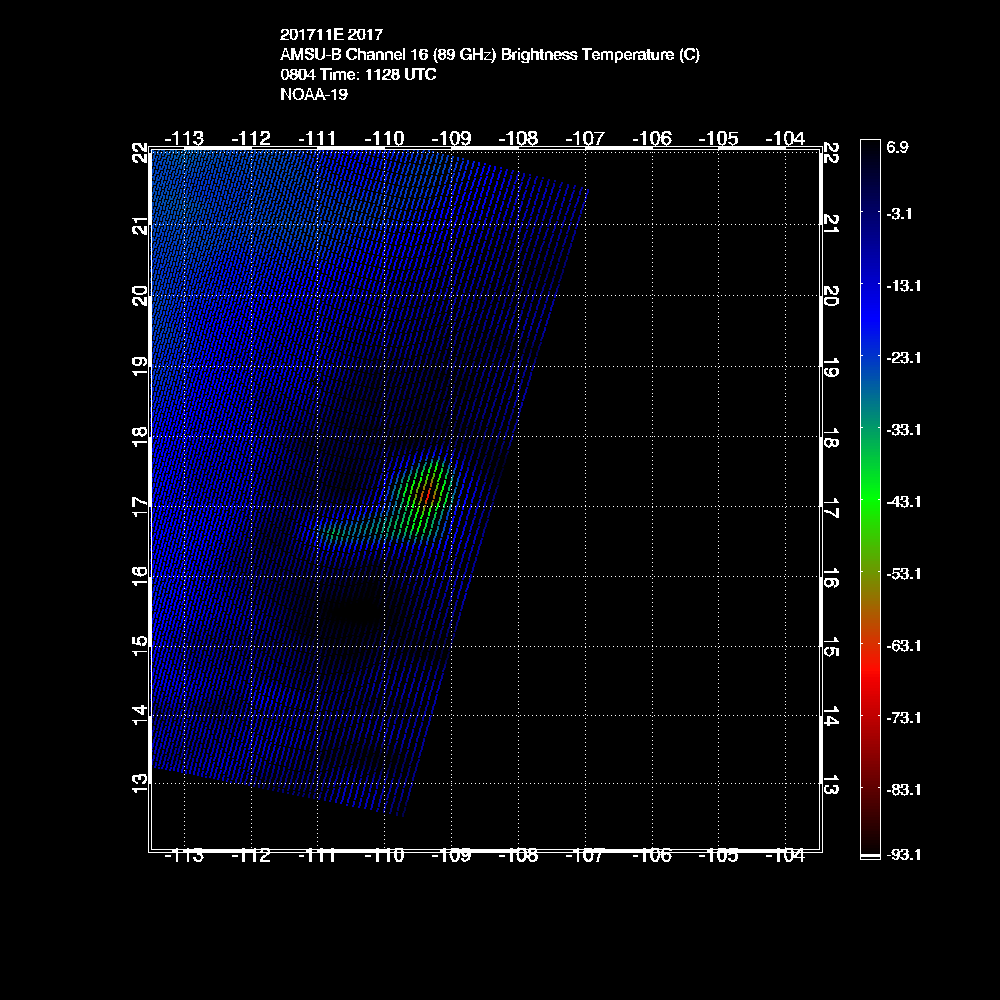
Task: Select the -73.1 red colorbar level
Action: [907, 717]
